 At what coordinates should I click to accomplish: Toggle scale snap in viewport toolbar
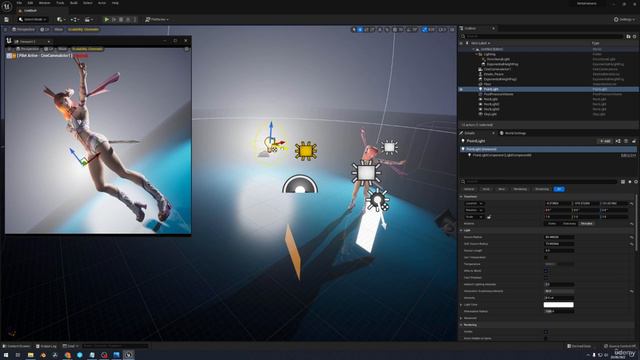coord(425,29)
